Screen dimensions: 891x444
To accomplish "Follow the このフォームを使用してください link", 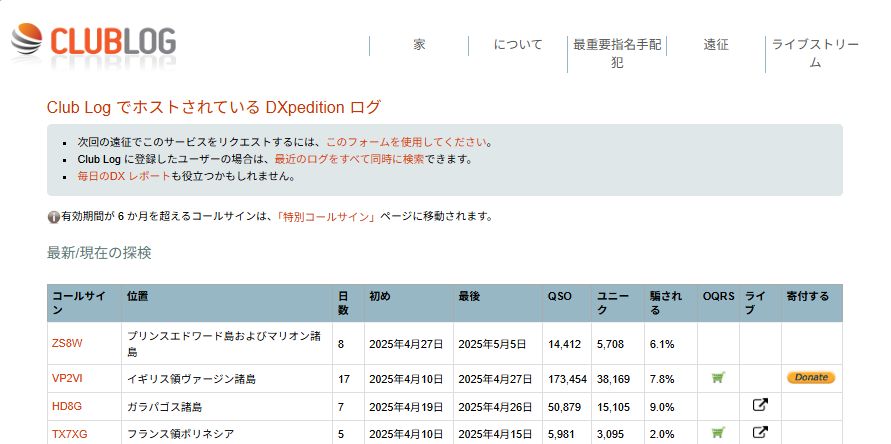I will 406,142.
